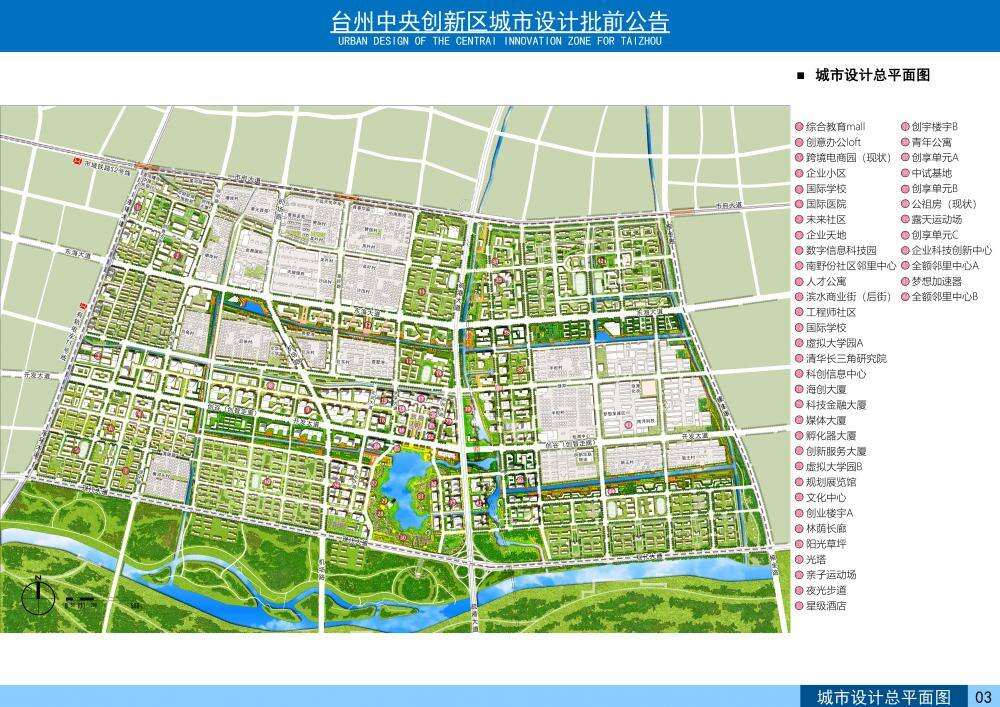Select legend entry 虚拟大学园B
This screenshot has width=1000, height=707.
(829, 467)
